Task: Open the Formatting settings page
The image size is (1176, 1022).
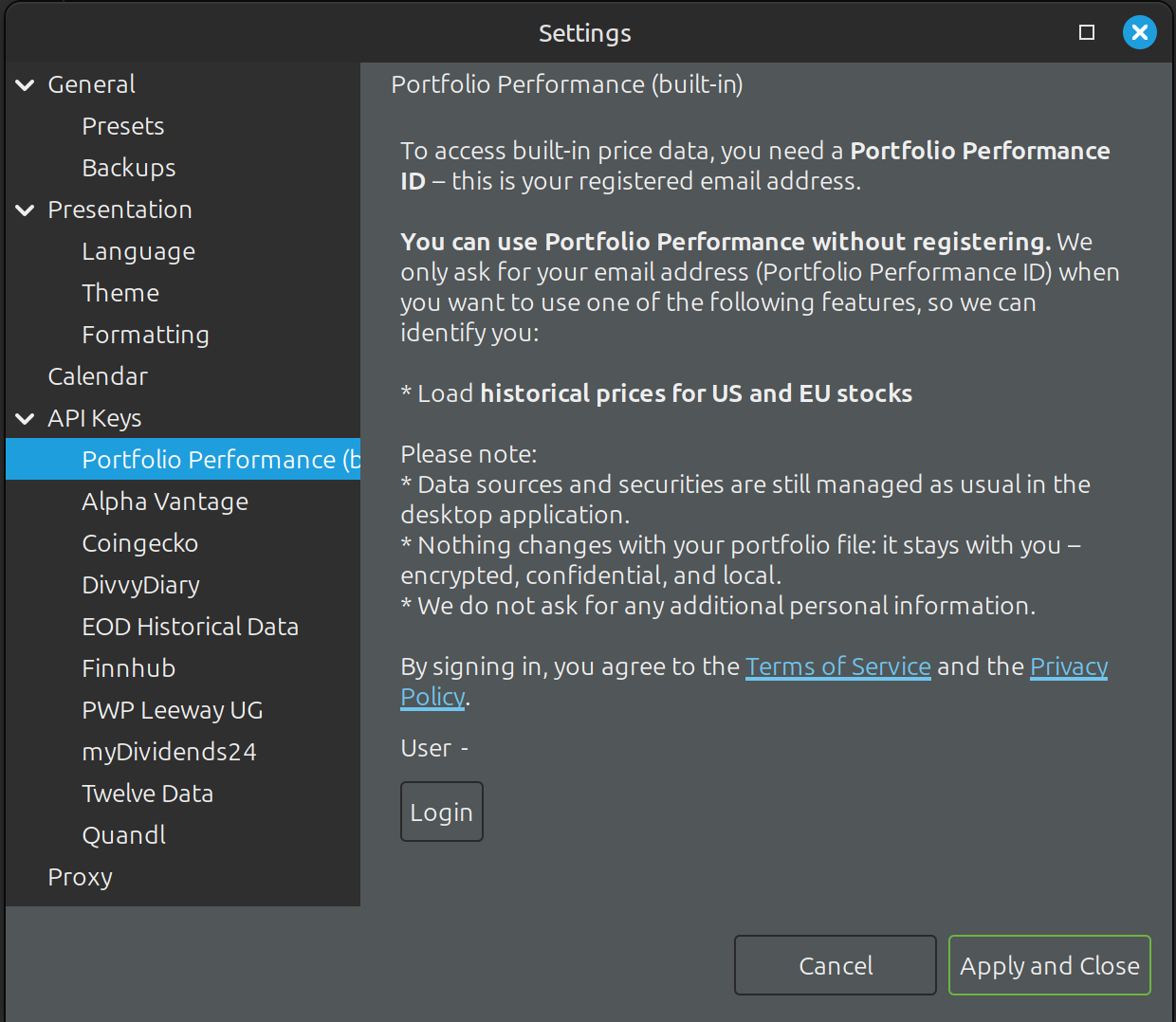Action: tap(145, 335)
